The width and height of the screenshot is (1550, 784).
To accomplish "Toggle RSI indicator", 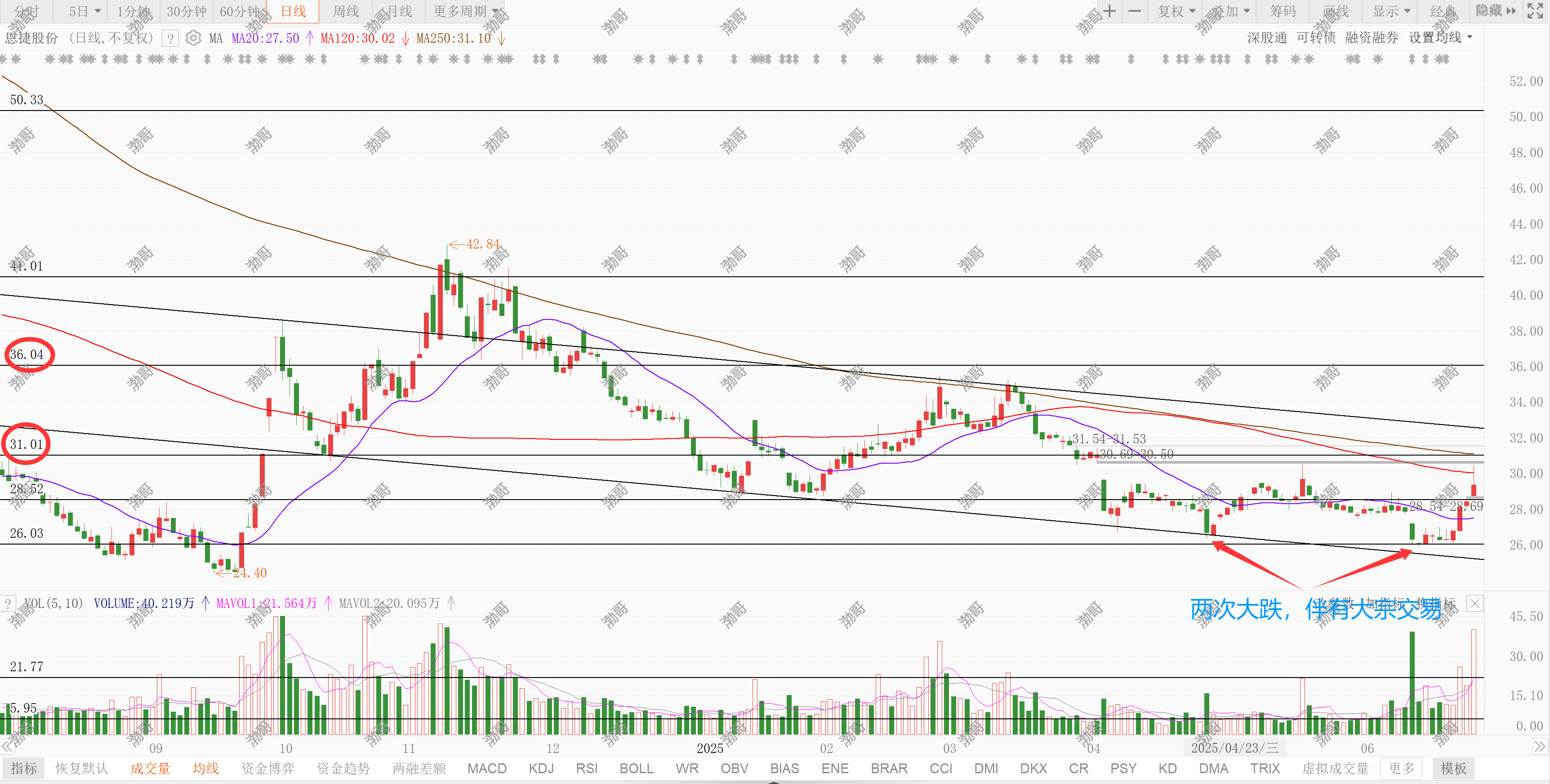I will click(587, 768).
